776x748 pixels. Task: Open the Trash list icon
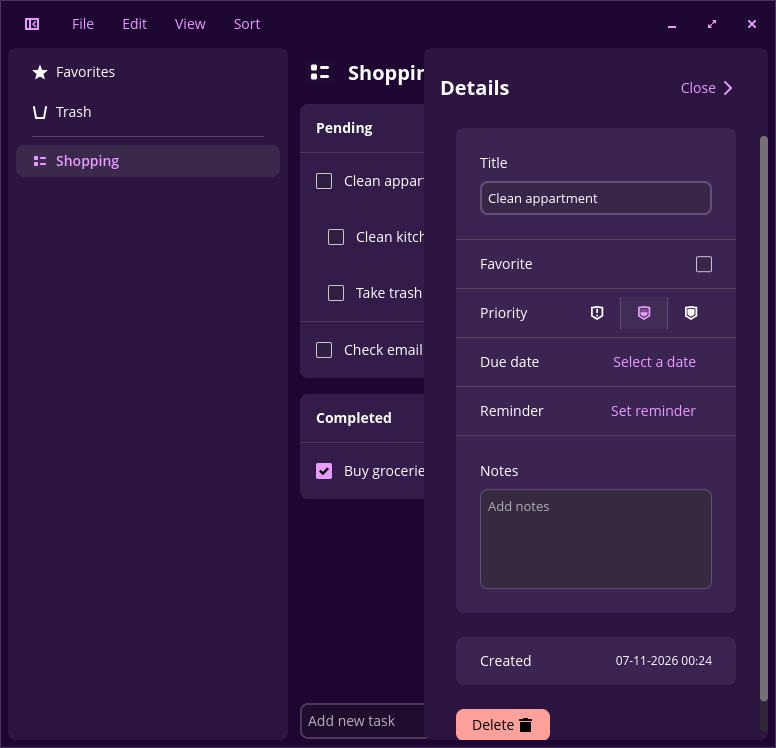40,112
